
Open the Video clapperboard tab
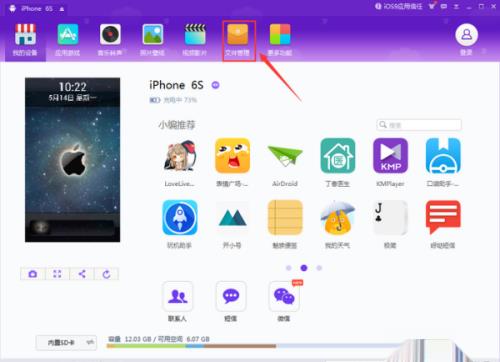pyautogui.click(x=195, y=39)
